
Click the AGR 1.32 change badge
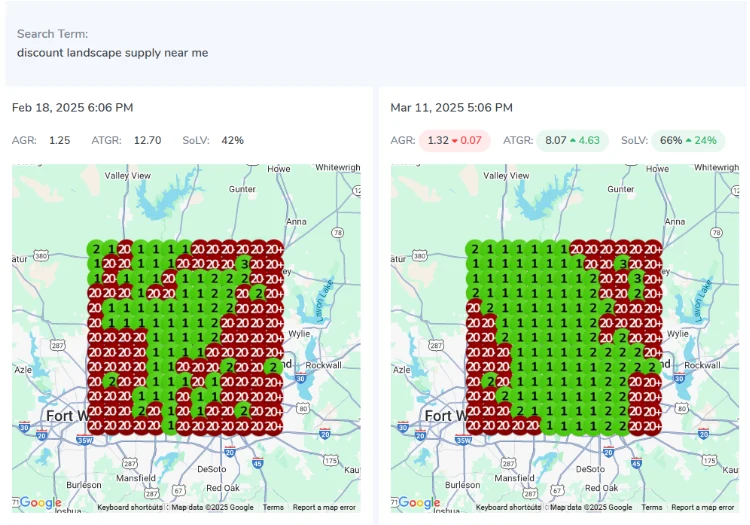pos(454,141)
